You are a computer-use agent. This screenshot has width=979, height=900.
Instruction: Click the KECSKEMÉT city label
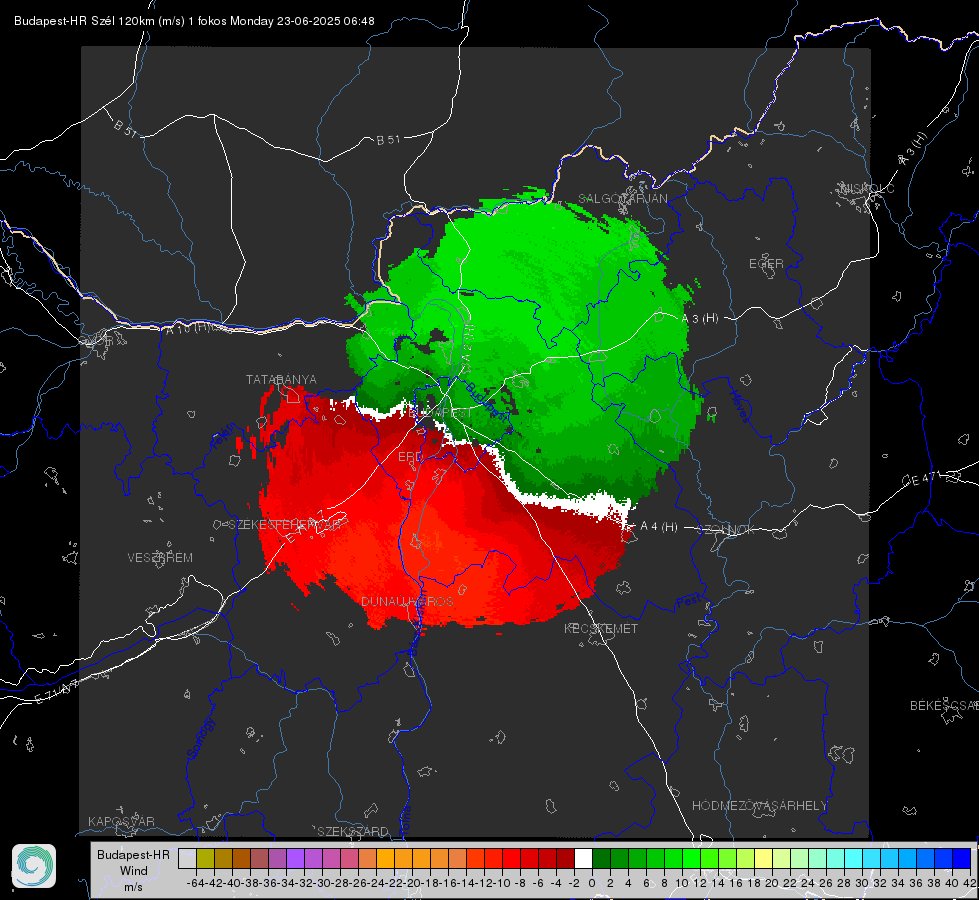point(601,628)
